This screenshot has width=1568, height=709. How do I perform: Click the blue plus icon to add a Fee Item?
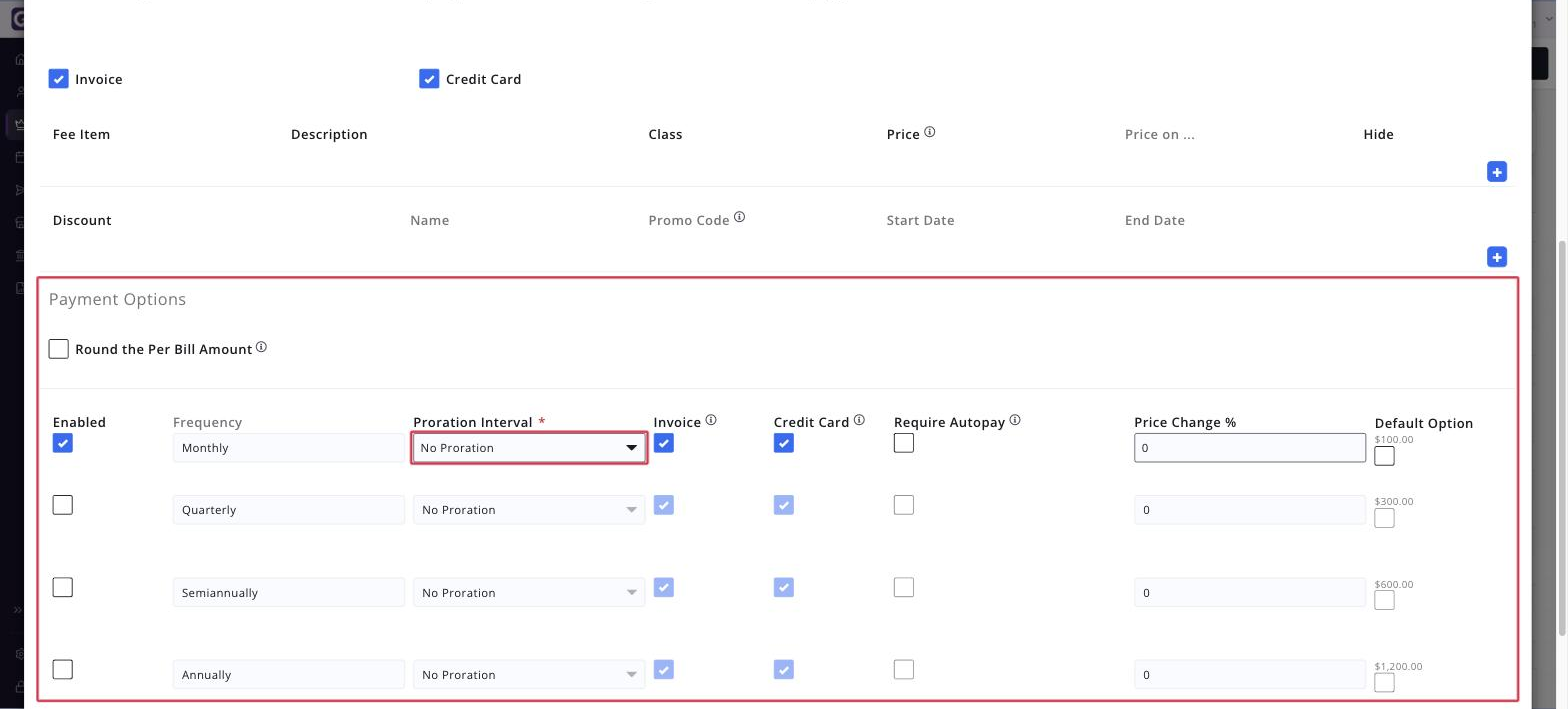click(1497, 172)
